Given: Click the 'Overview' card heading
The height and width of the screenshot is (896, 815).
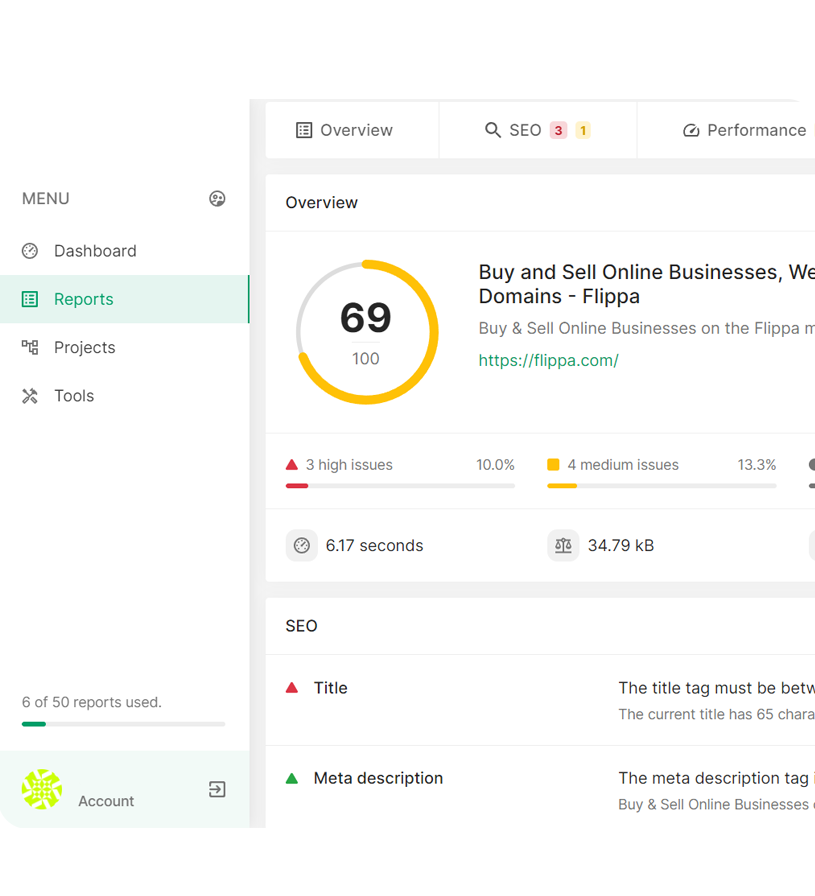Looking at the screenshot, I should (x=322, y=203).
